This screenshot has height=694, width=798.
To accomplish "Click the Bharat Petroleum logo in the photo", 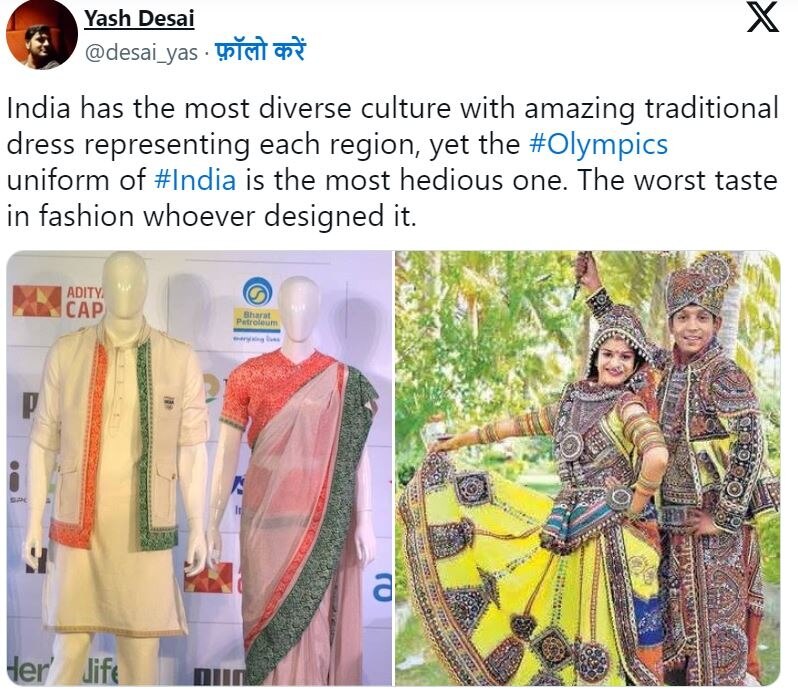I will (257, 308).
